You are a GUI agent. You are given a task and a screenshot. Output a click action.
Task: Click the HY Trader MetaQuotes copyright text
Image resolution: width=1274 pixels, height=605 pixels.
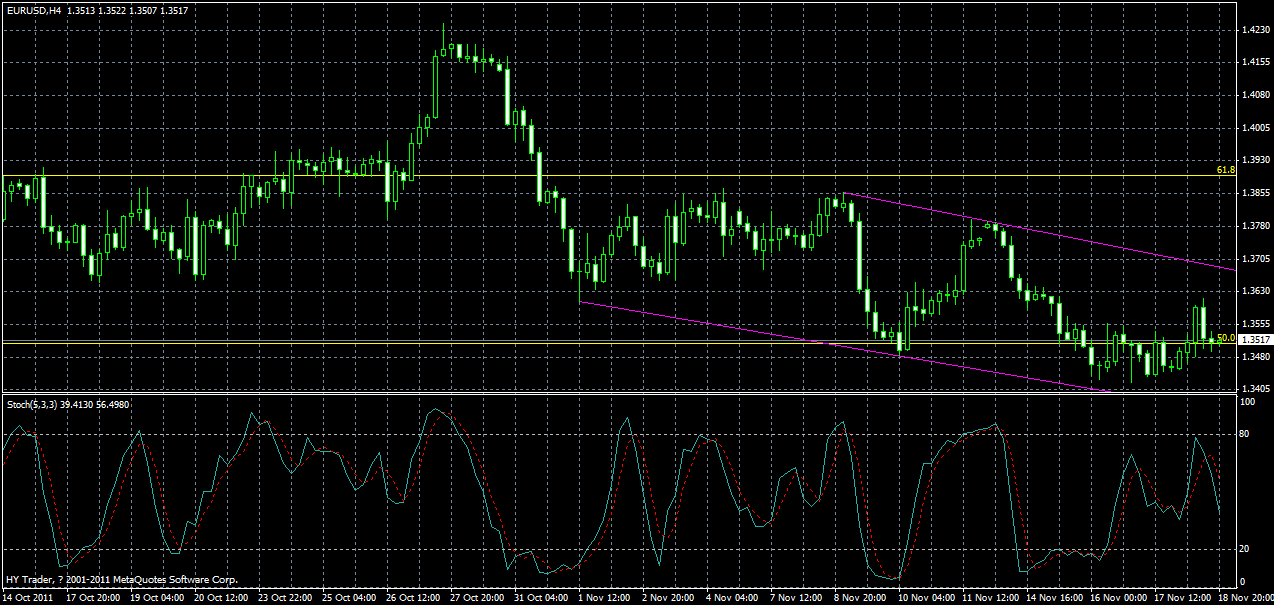coord(122,580)
